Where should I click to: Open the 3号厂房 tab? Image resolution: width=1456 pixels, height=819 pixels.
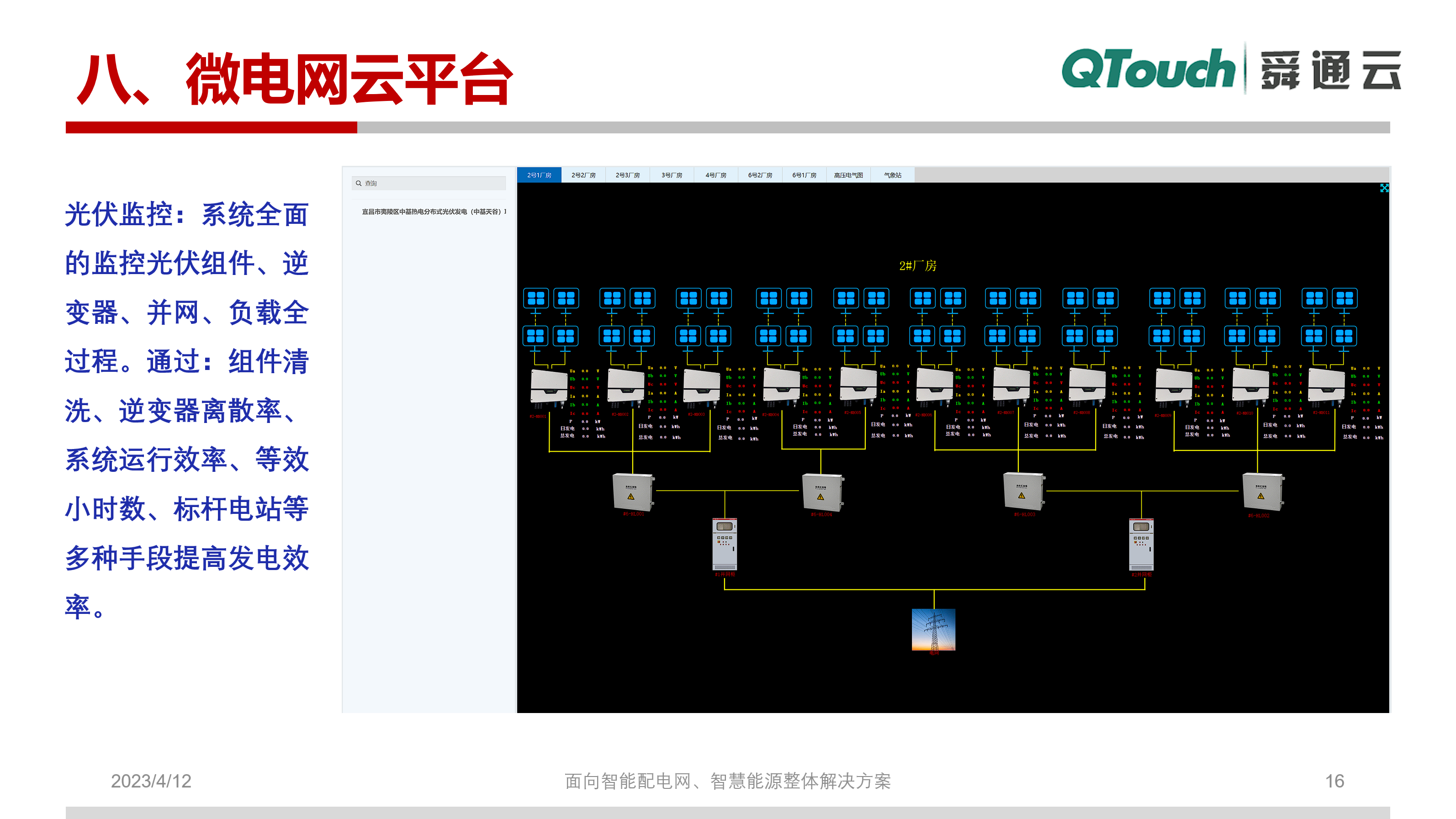pyautogui.click(x=672, y=175)
